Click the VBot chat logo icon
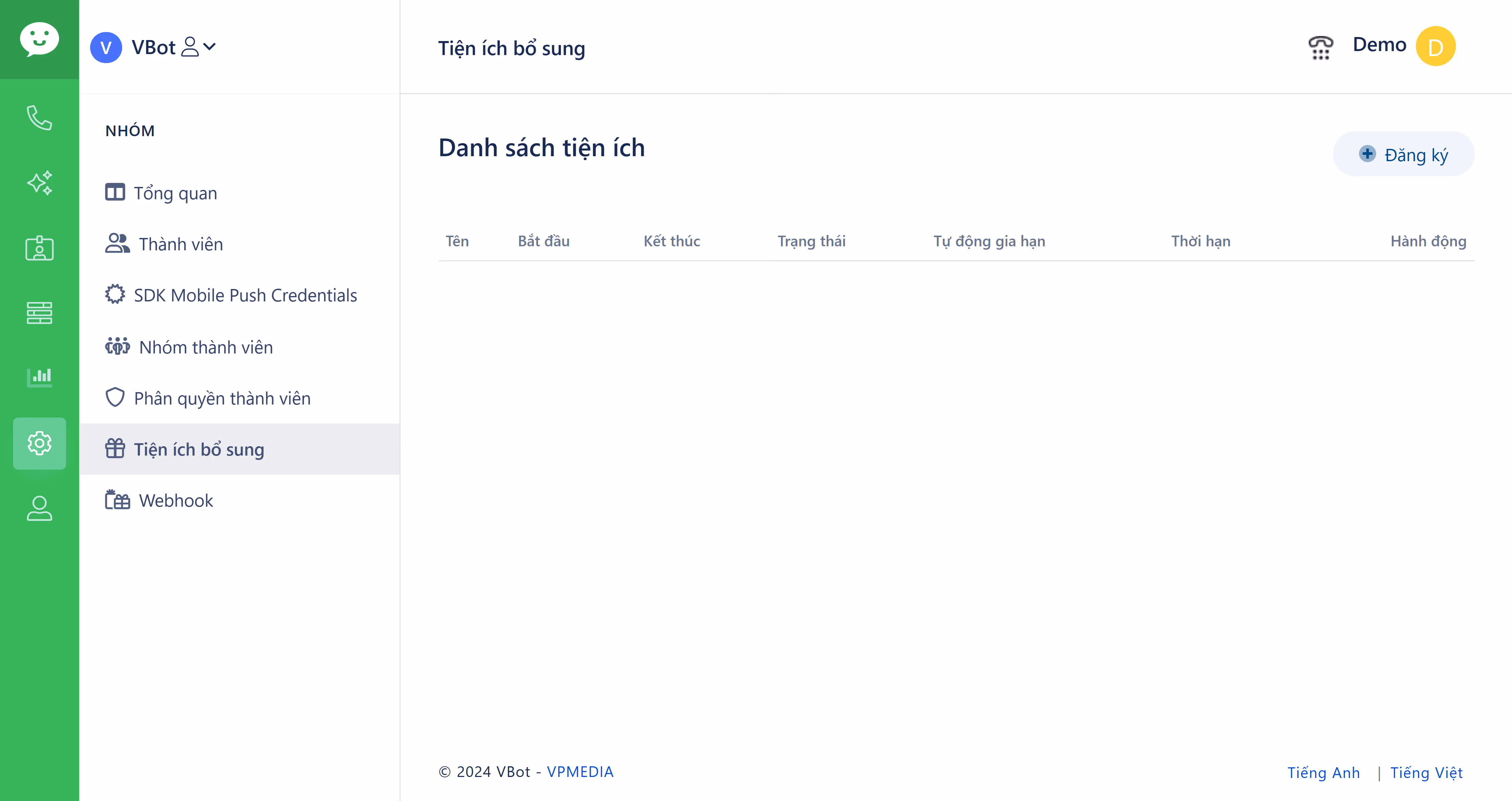Viewport: 1512px width, 801px height. click(39, 39)
